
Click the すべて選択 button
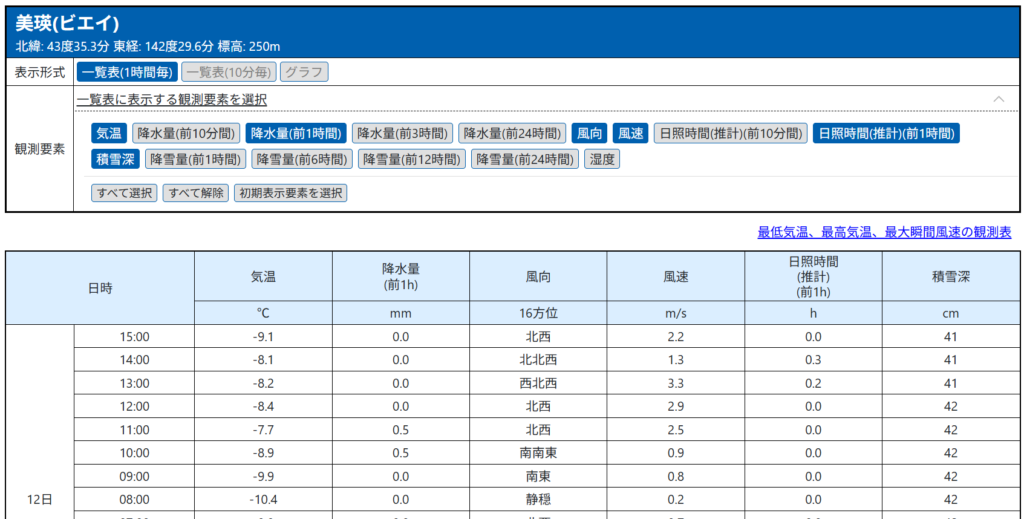pyautogui.click(x=124, y=193)
